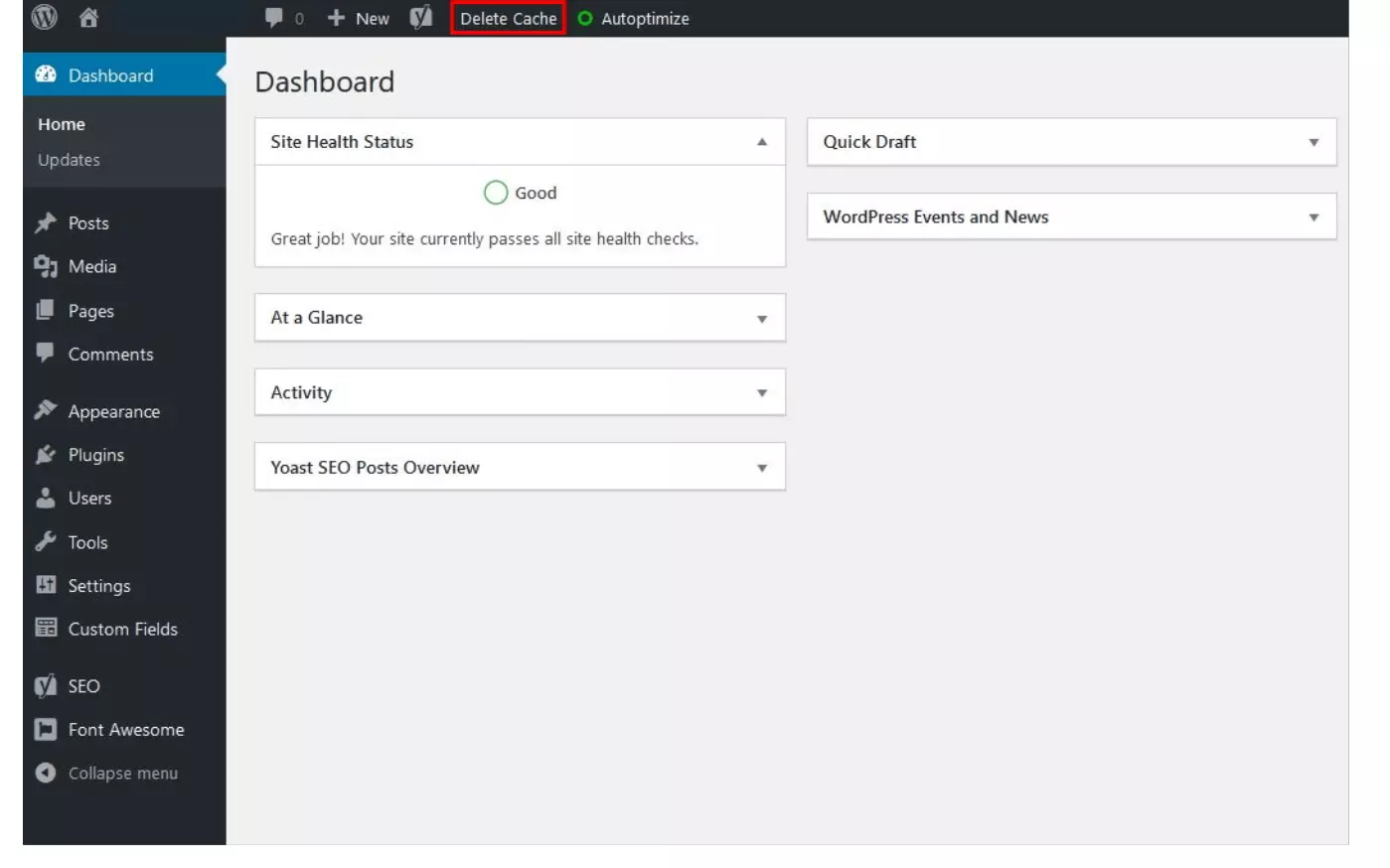Click the Dashboard gauge icon in sidebar
Viewport: 1390px width, 868px height.
coord(46,74)
